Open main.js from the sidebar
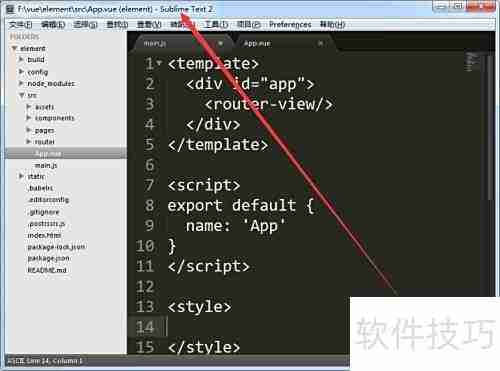 tap(46, 165)
